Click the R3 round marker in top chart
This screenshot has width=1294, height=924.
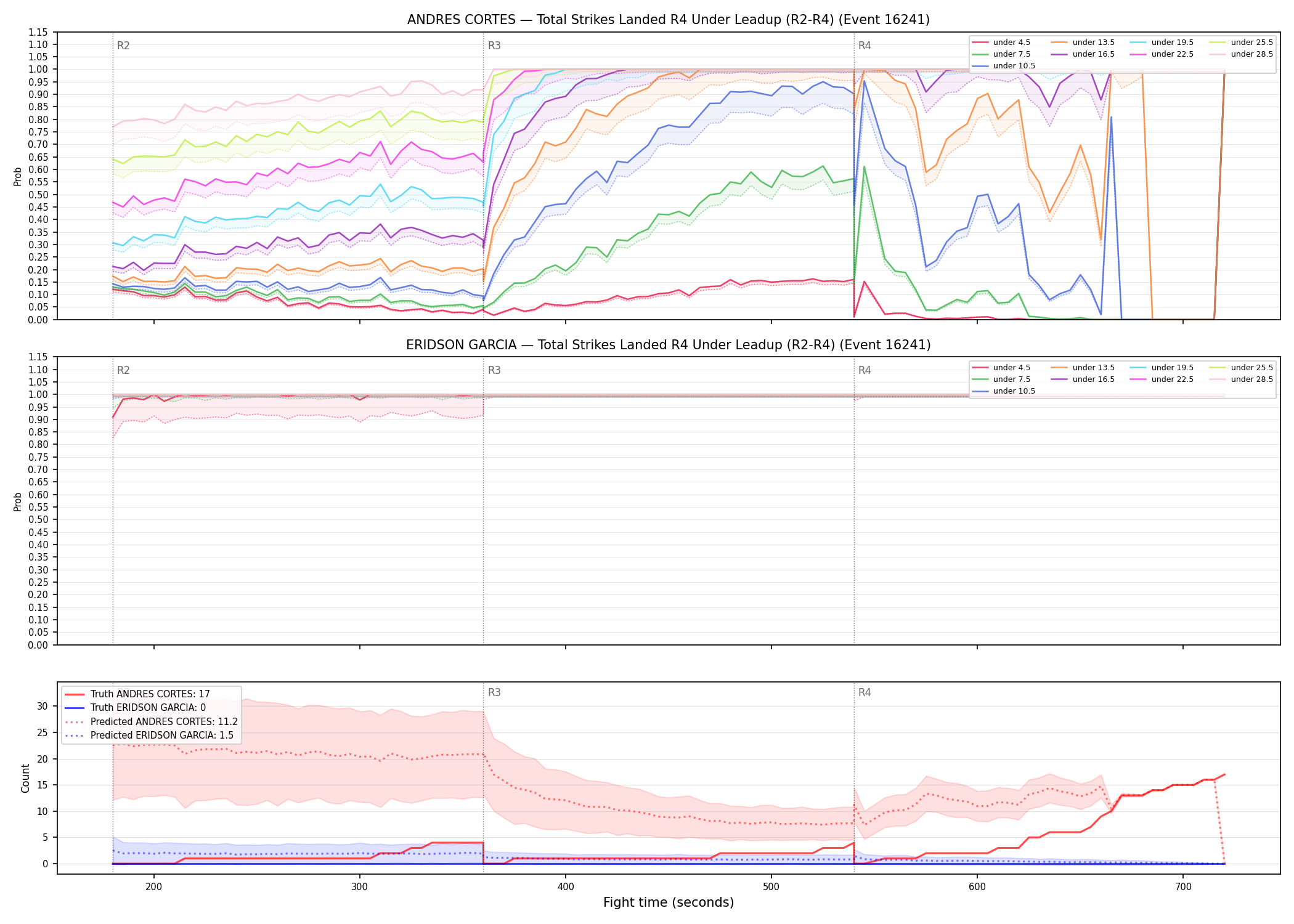pos(494,46)
